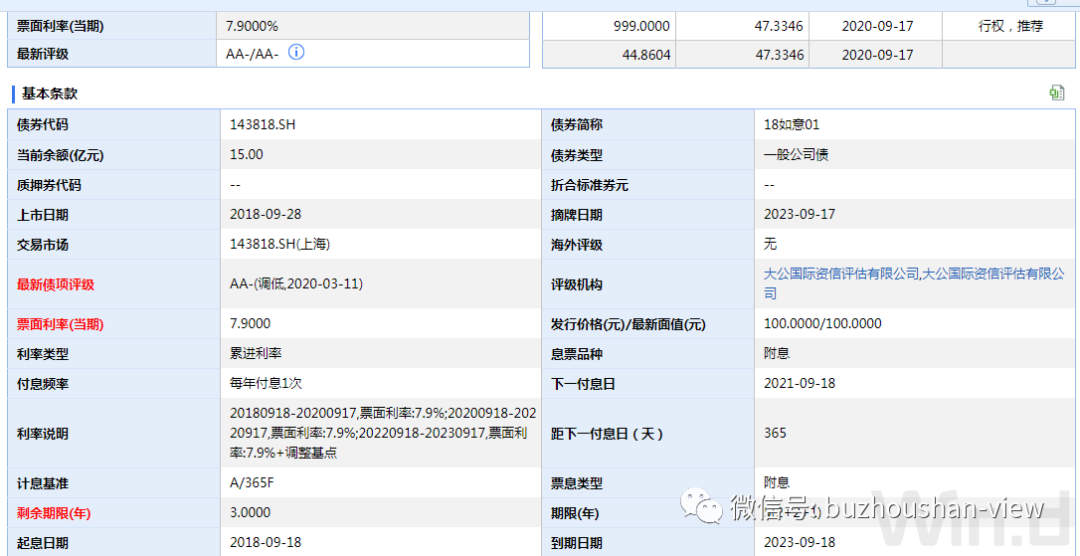This screenshot has height=556, width=1080.
Task: Click next interest date 2021-09-18
Action: 800,383
